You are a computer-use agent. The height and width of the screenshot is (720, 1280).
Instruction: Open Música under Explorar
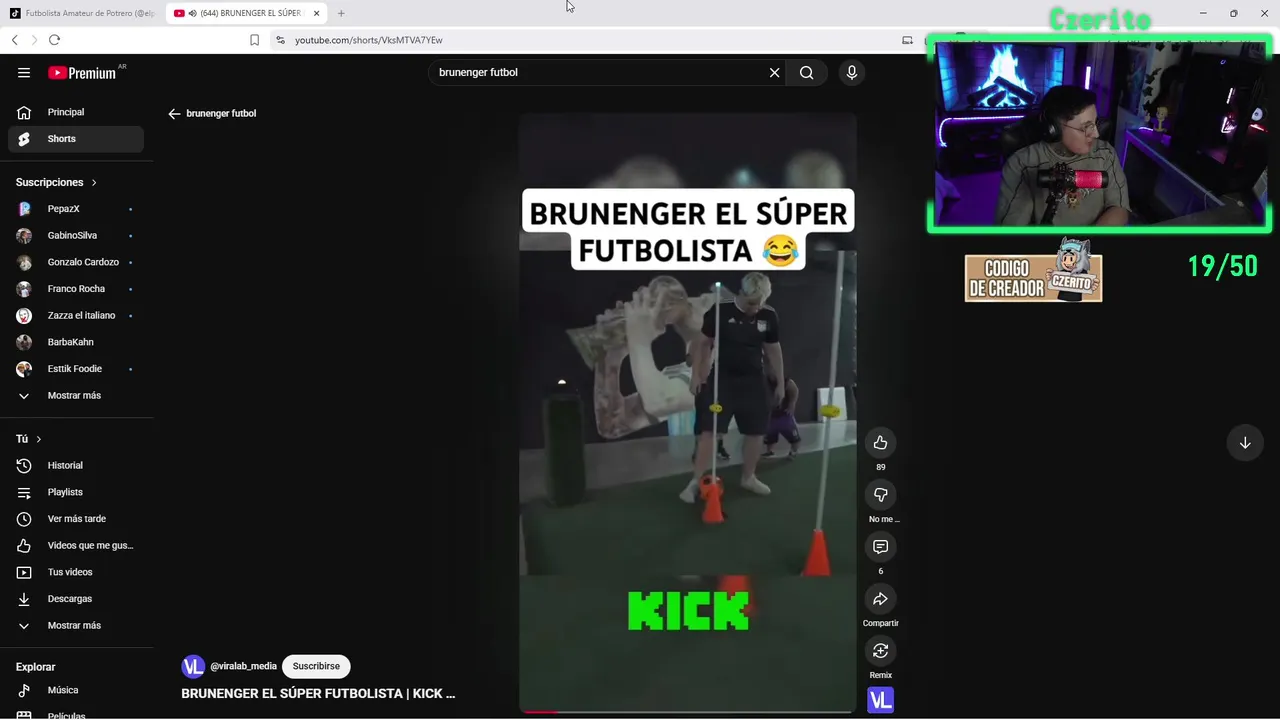click(76, 690)
